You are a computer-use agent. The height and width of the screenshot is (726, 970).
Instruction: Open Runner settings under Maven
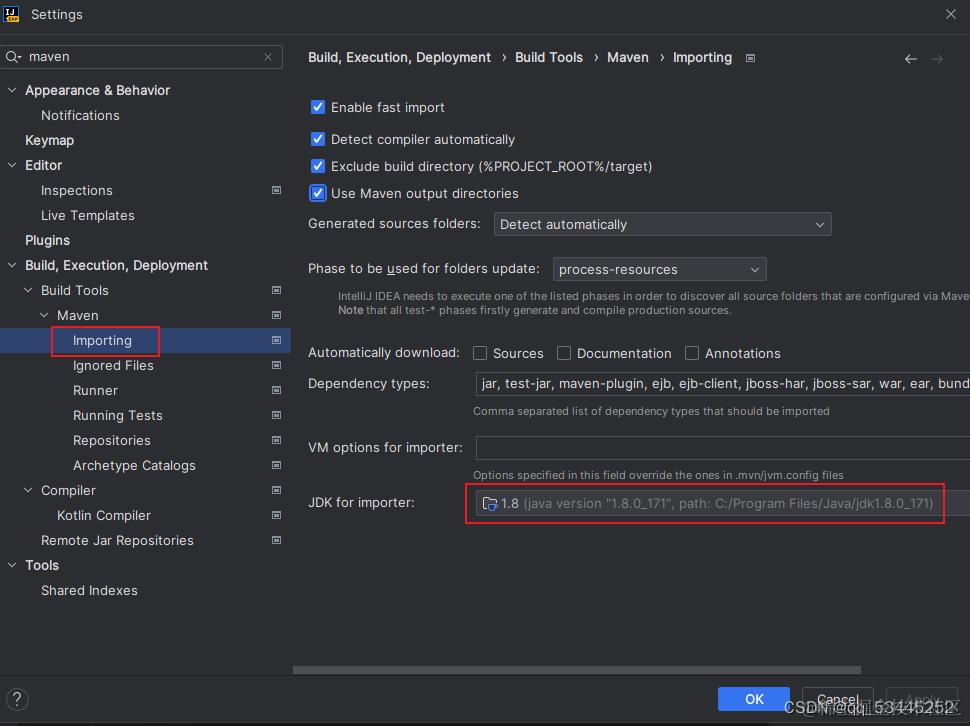pos(95,391)
